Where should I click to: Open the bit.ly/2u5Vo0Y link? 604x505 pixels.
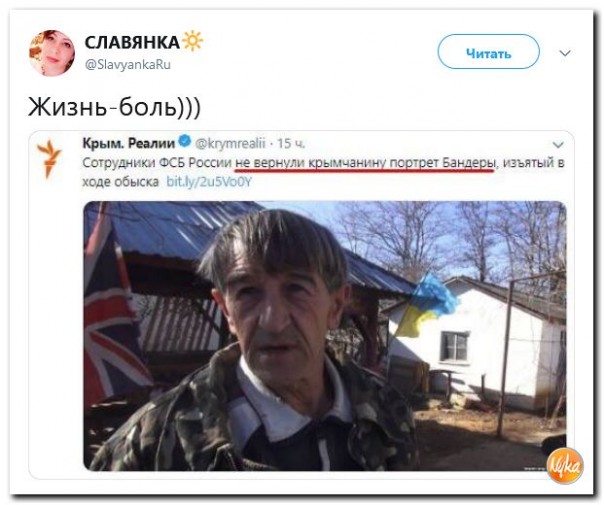pyautogui.click(x=209, y=181)
